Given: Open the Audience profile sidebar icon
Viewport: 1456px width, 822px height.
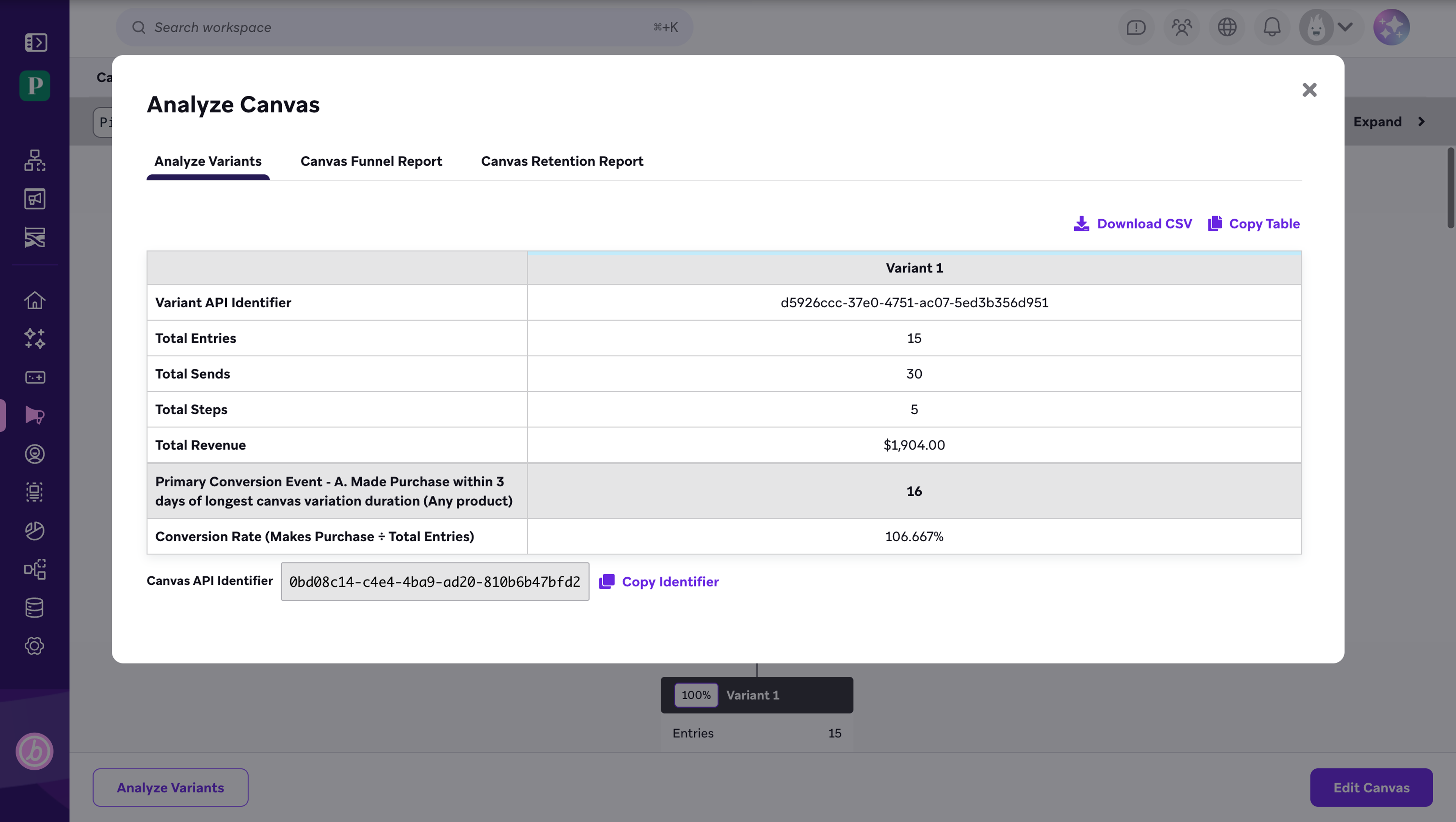Looking at the screenshot, I should (x=35, y=454).
